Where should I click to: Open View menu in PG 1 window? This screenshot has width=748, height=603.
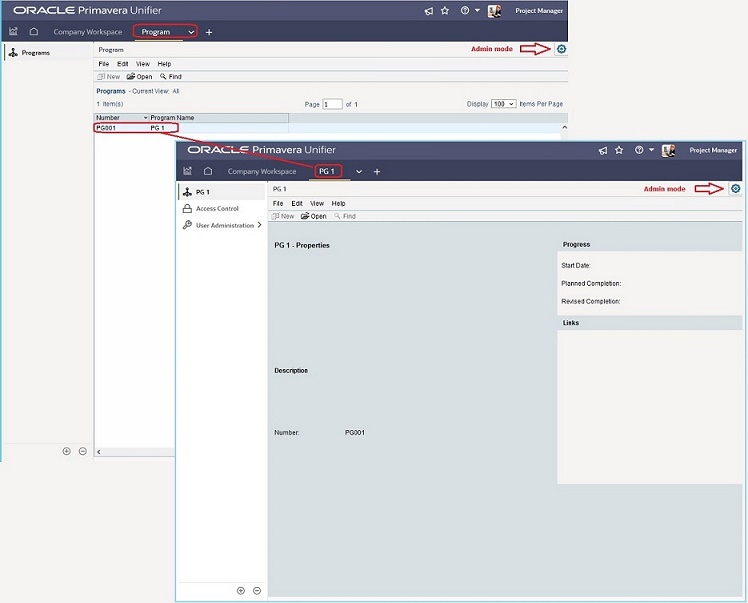click(317, 204)
